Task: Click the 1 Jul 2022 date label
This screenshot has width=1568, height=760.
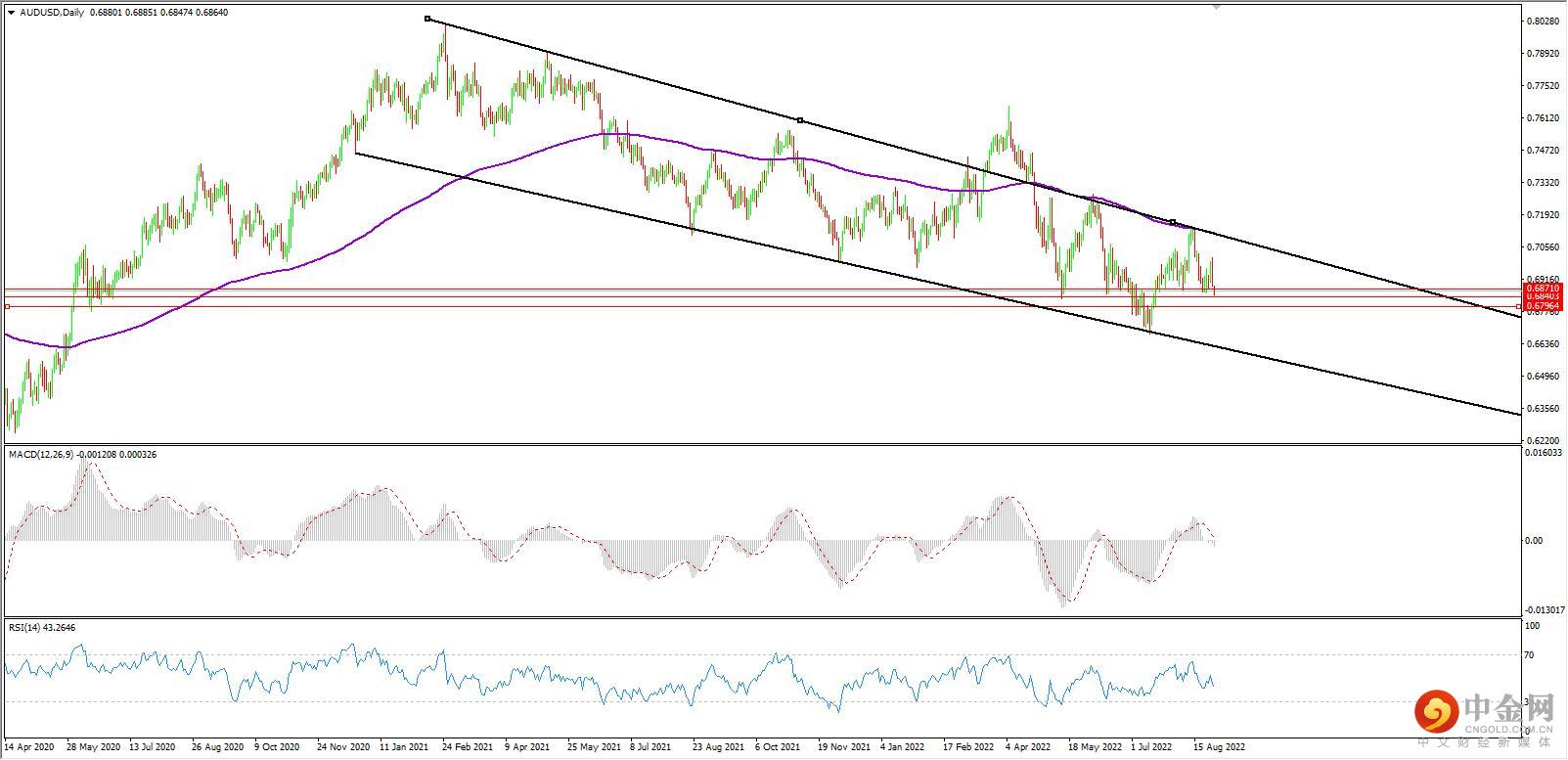Action: point(1152,745)
